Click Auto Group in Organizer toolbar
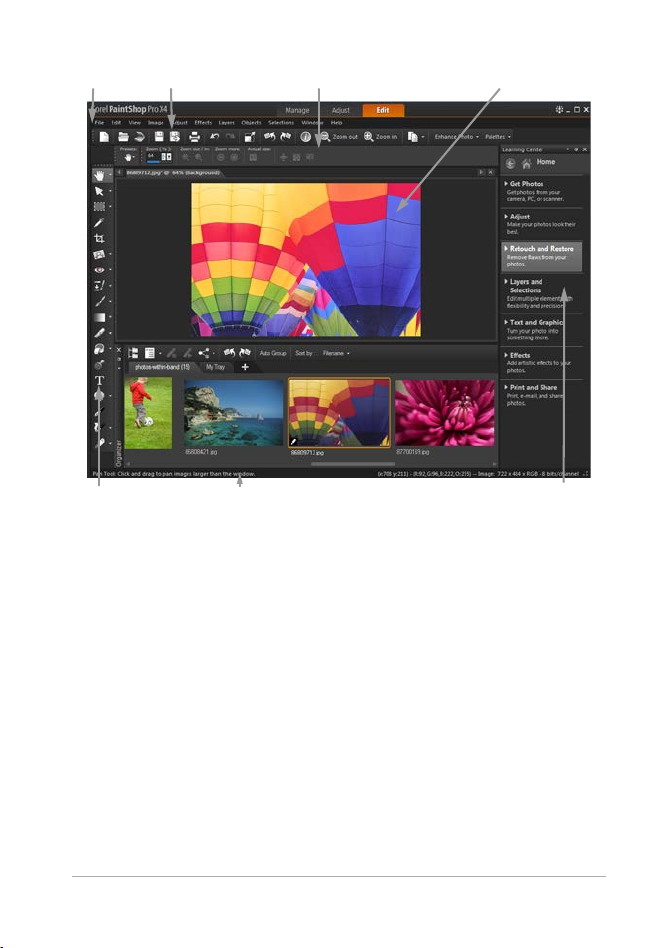 click(273, 353)
